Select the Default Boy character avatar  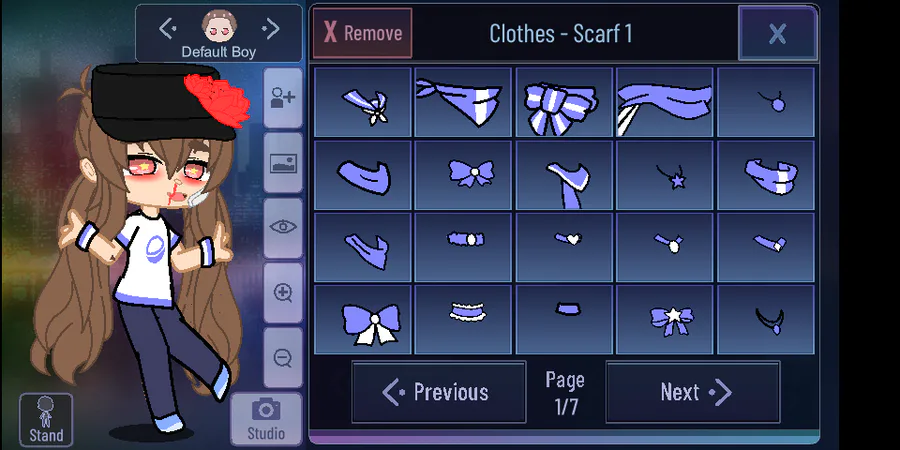[x=219, y=27]
